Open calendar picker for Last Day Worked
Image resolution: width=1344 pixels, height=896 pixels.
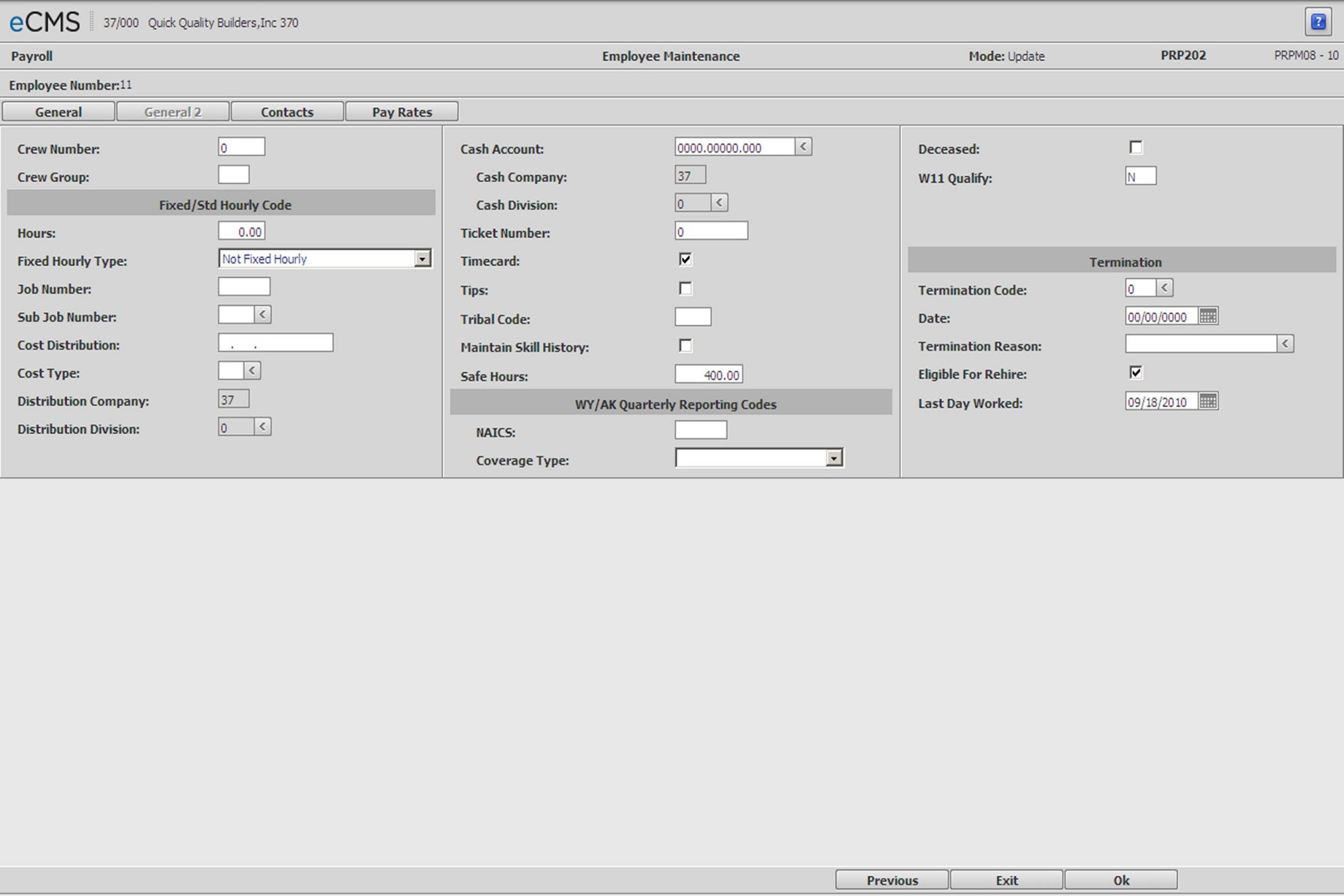pyautogui.click(x=1208, y=401)
